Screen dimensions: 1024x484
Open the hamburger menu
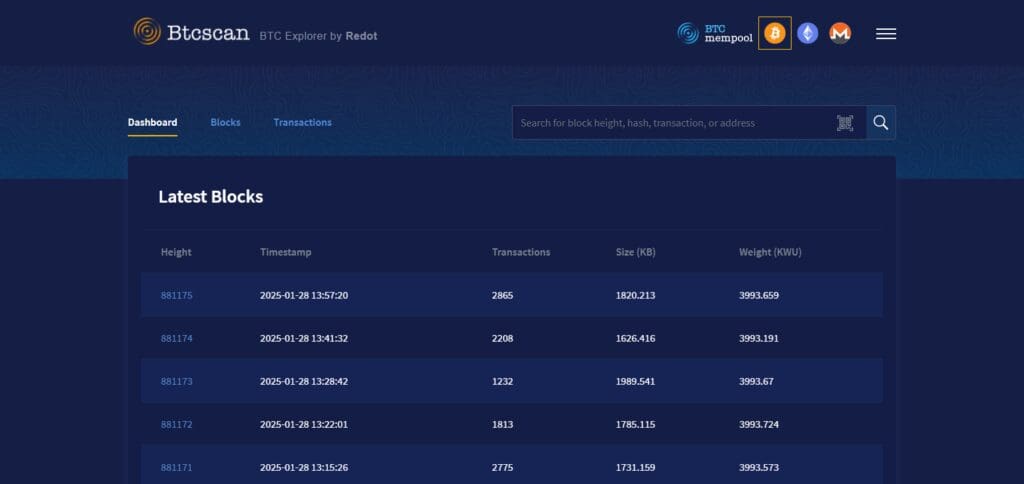tap(886, 34)
